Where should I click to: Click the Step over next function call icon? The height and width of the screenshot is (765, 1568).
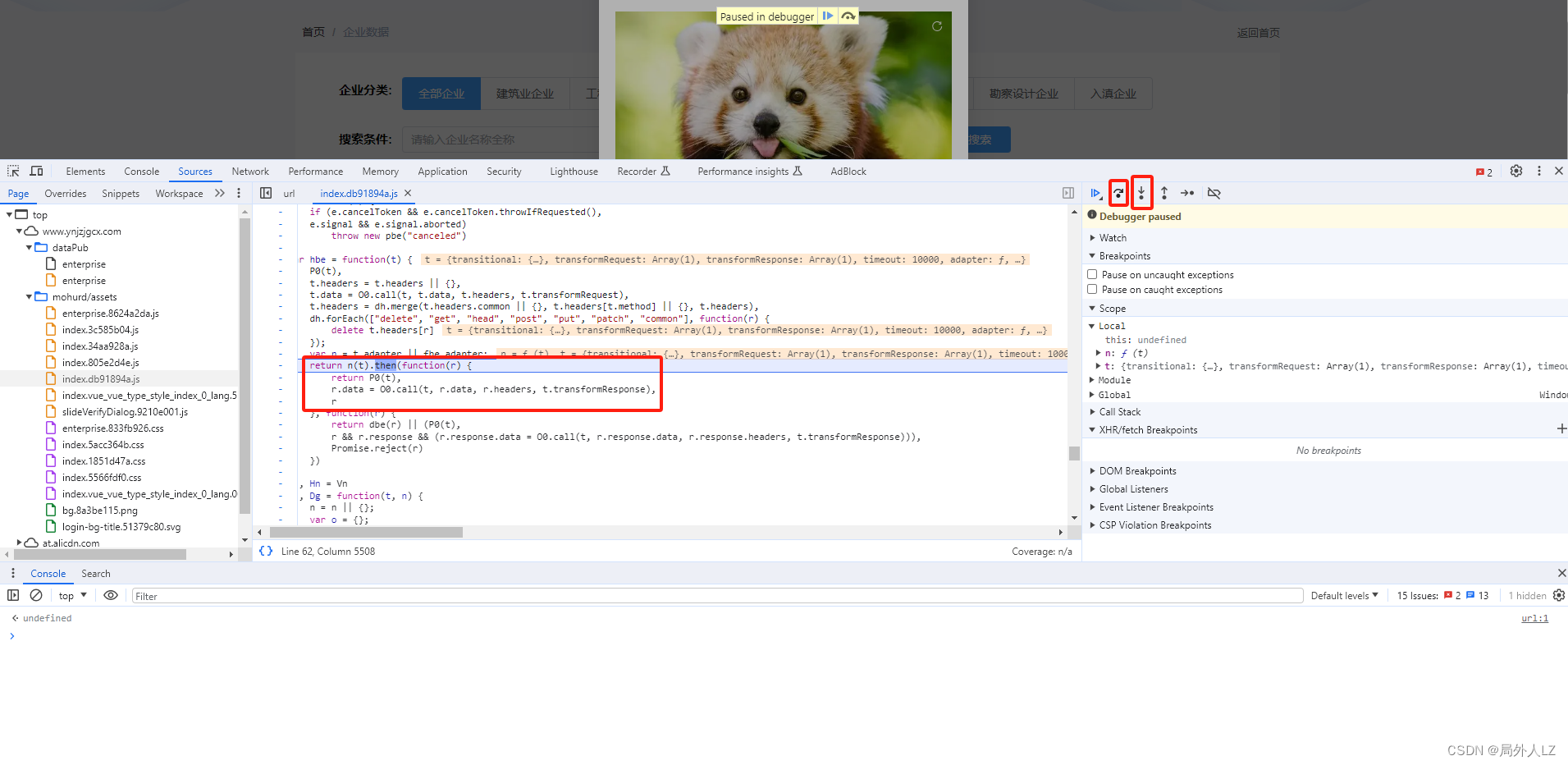pyautogui.click(x=1118, y=193)
